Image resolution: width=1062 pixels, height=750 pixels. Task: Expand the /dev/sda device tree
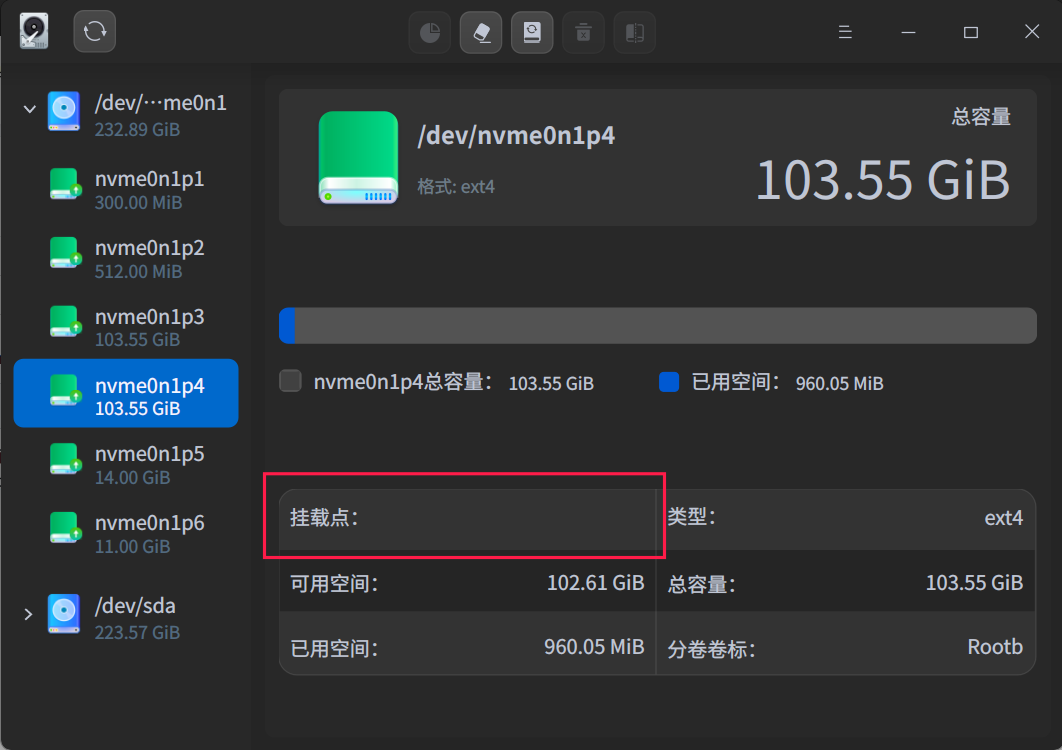(28, 614)
